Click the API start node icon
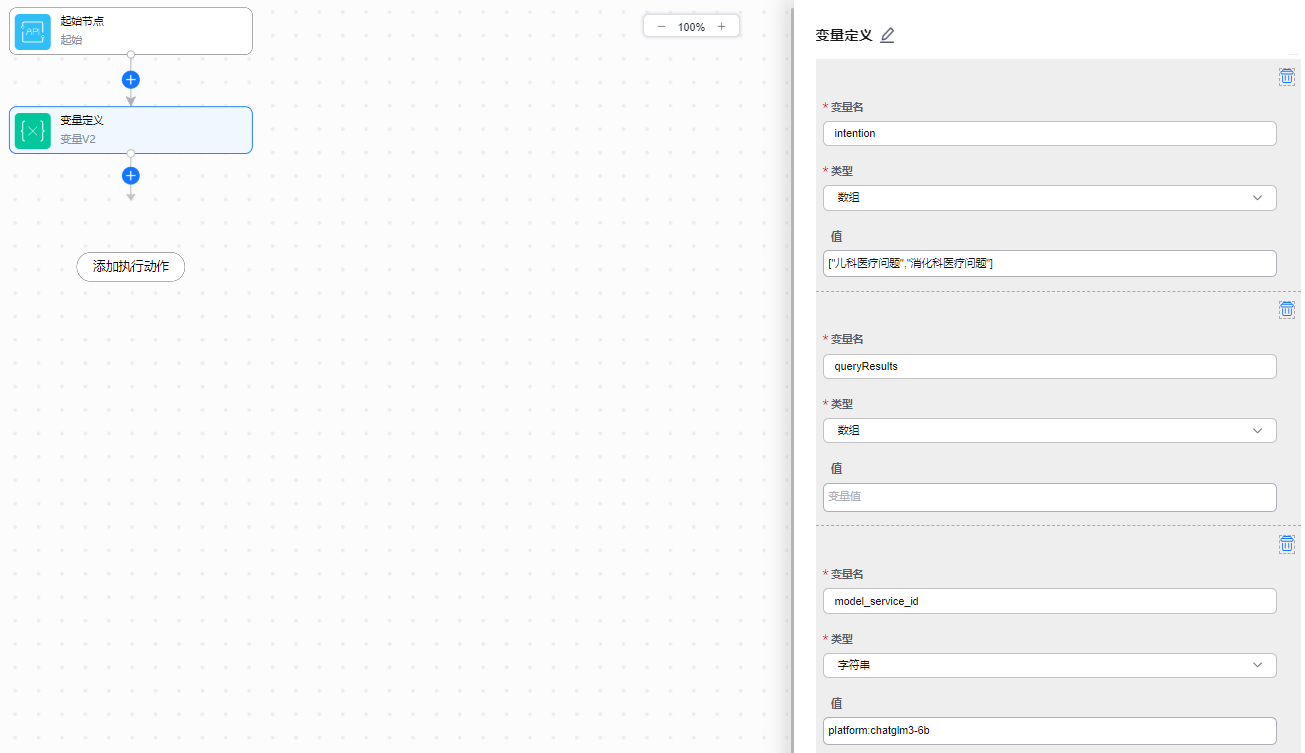1305x753 pixels. pyautogui.click(x=33, y=31)
